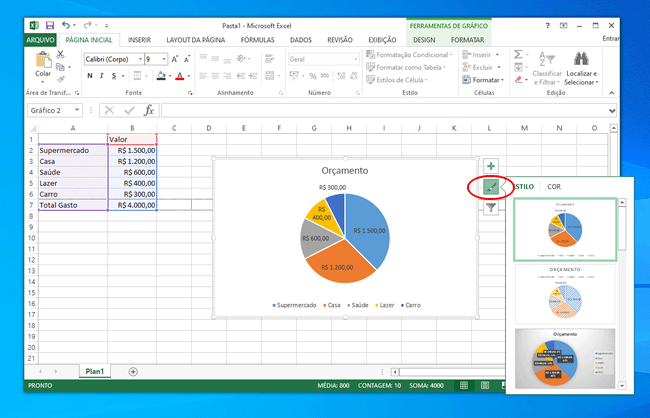Open the chart elements plus button
The width and height of the screenshot is (650, 418).
point(491,166)
